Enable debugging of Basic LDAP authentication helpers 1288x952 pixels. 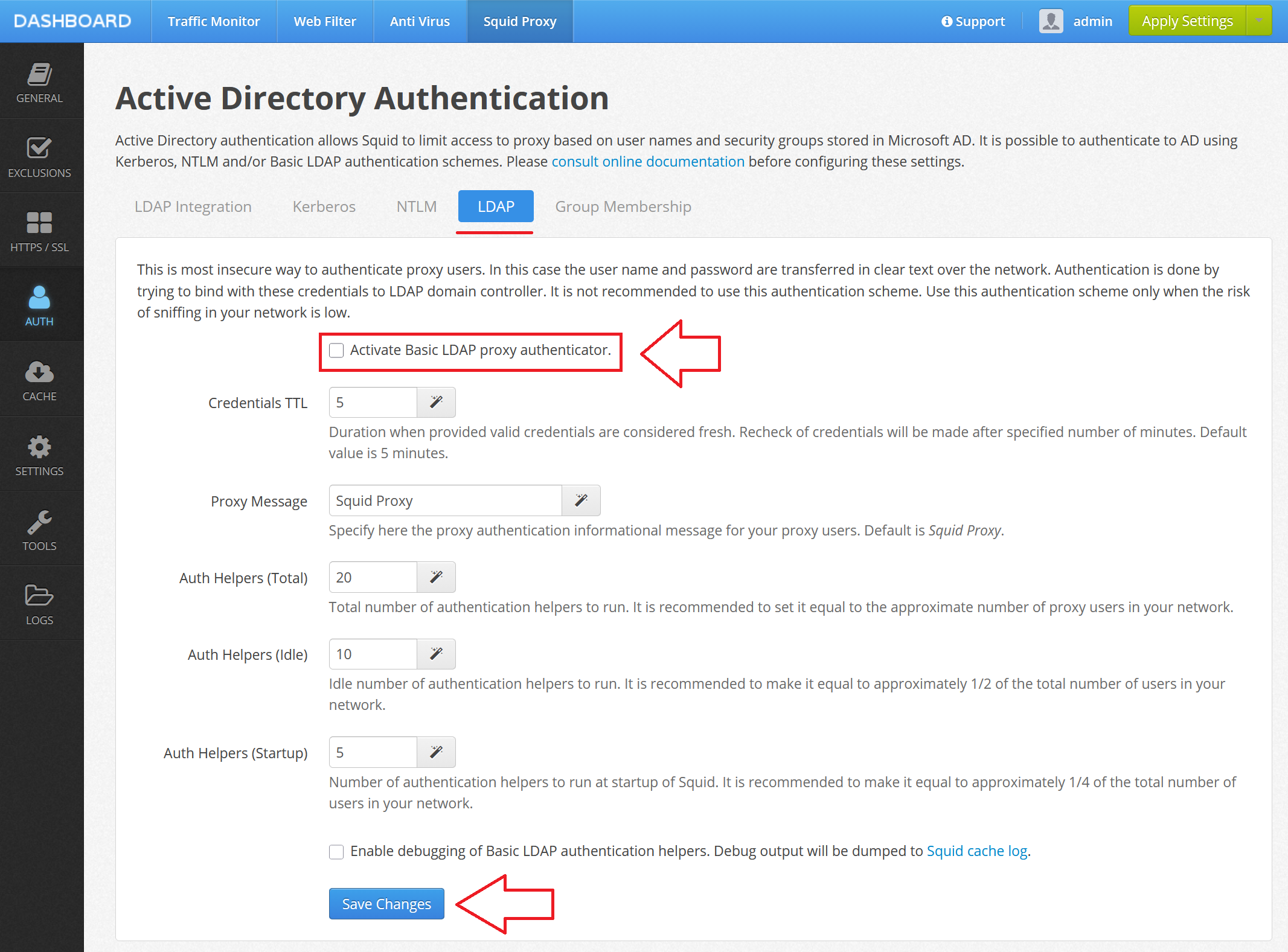[336, 851]
